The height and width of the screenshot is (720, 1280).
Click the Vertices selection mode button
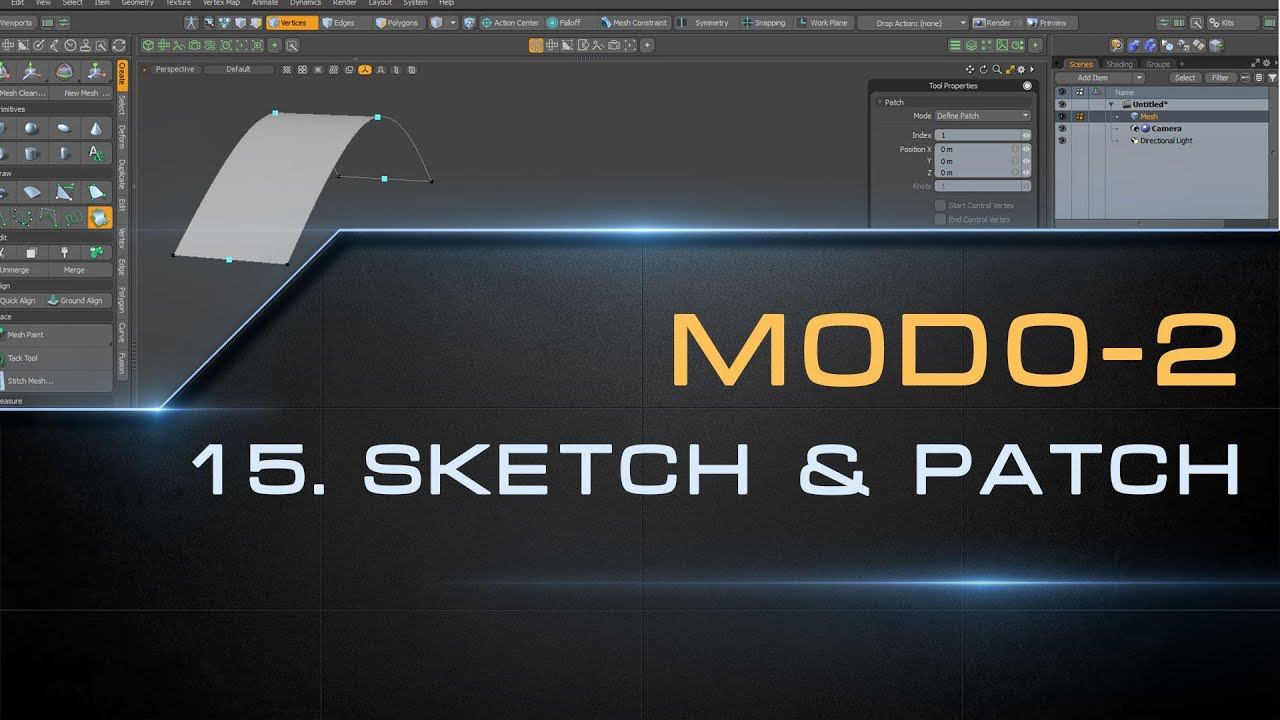click(x=292, y=22)
